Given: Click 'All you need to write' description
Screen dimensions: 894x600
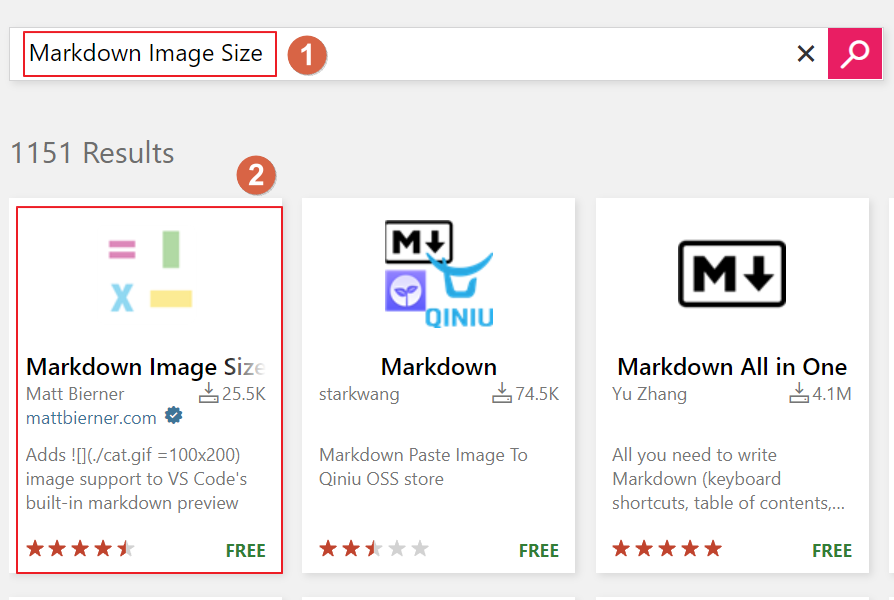Looking at the screenshot, I should (x=728, y=479).
